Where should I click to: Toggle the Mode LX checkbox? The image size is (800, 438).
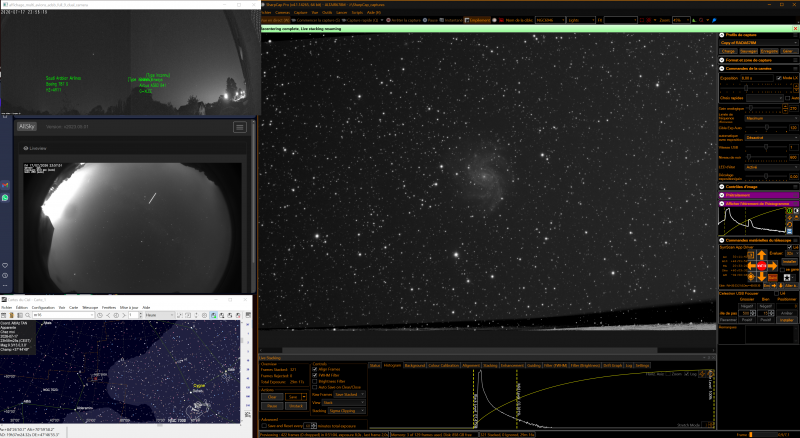[x=779, y=78]
